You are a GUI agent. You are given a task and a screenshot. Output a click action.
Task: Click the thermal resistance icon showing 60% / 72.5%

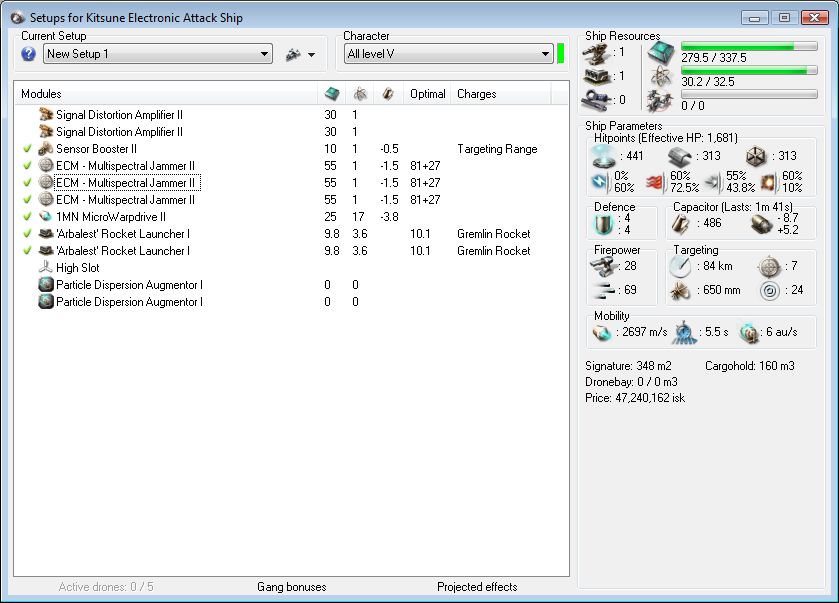pos(655,182)
